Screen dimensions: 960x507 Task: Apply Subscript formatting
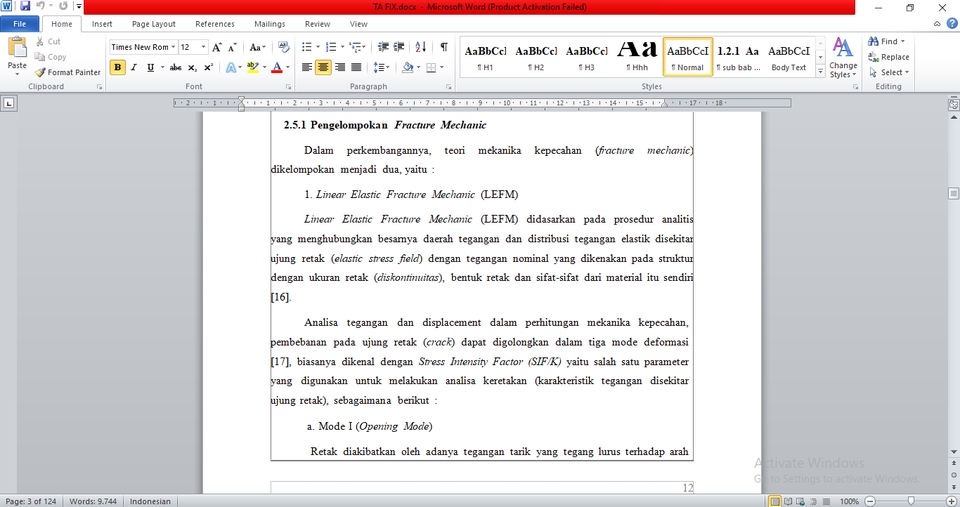point(192,67)
